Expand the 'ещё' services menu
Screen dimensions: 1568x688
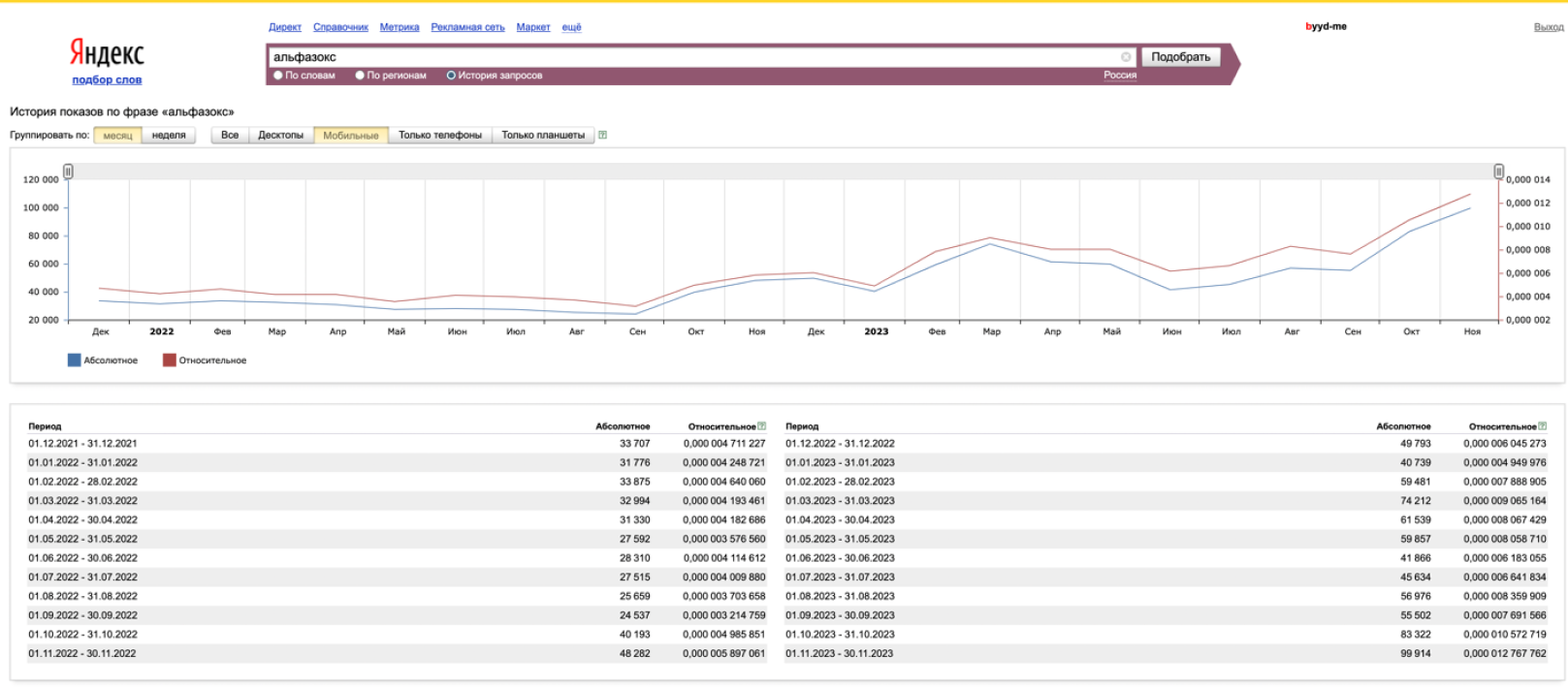tap(572, 27)
